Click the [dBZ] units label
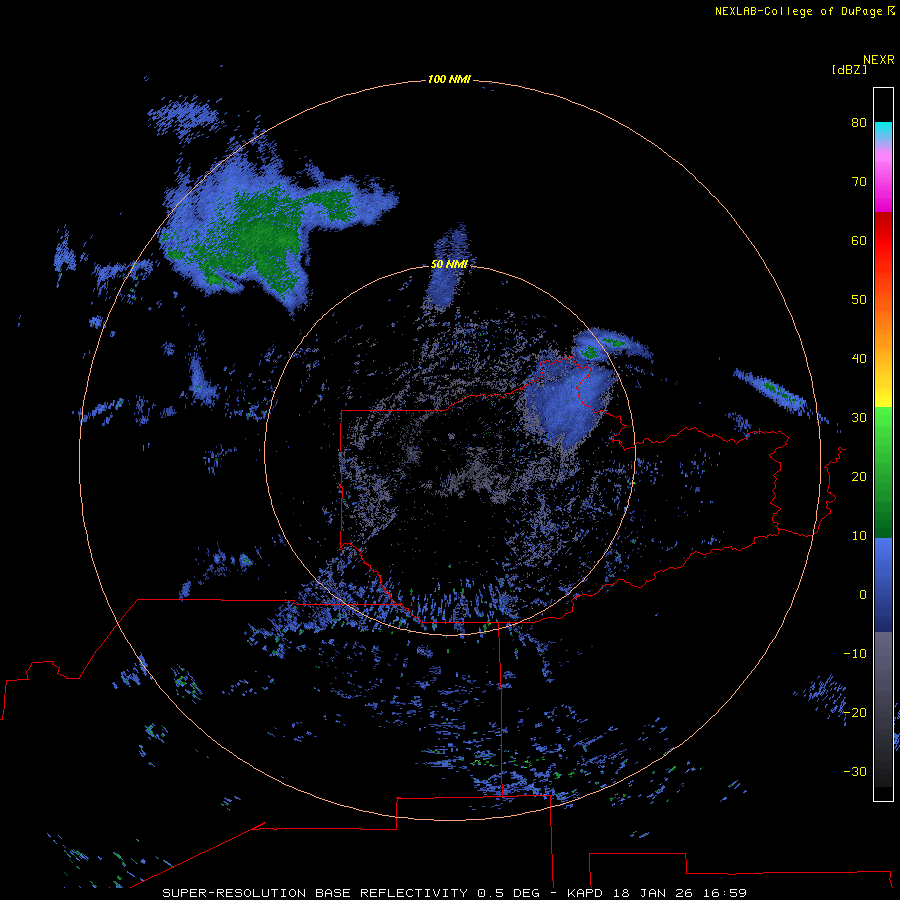 849,69
